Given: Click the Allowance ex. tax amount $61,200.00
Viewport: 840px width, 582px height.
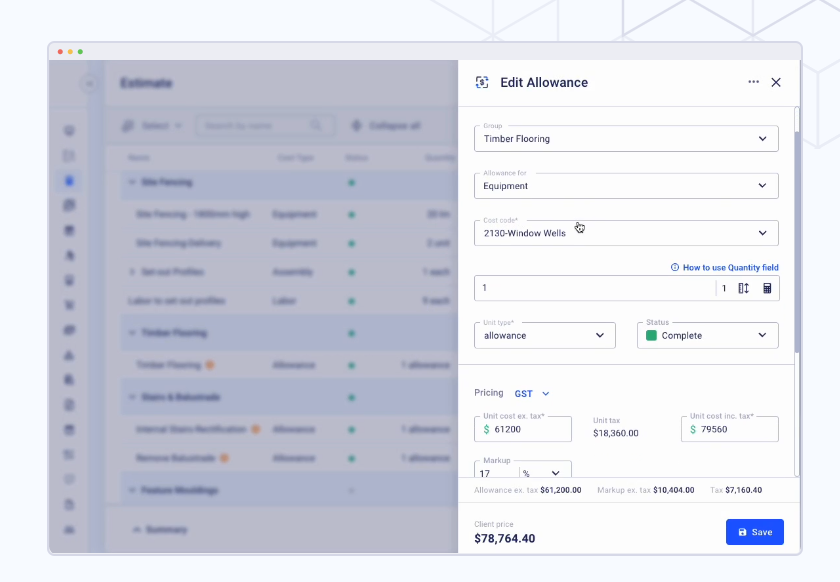Looking at the screenshot, I should pos(560,490).
